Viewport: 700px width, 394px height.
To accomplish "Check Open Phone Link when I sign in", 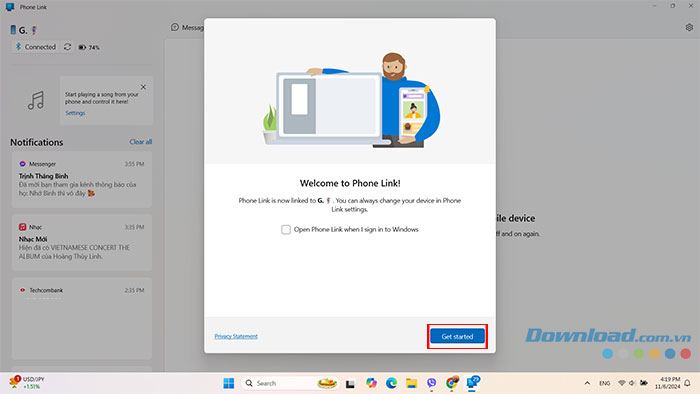I will [286, 229].
